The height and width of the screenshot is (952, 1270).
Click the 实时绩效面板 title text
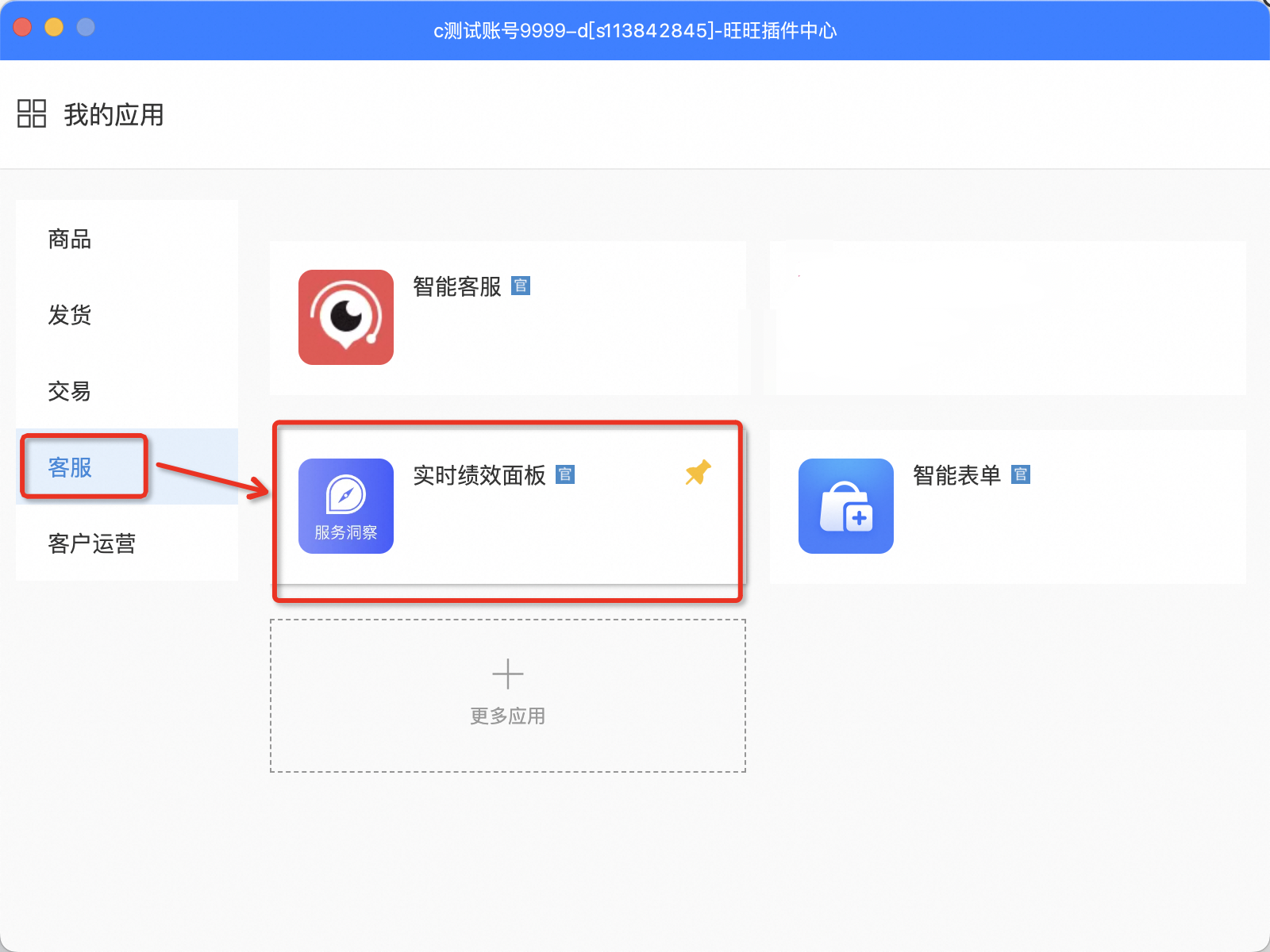click(x=479, y=475)
